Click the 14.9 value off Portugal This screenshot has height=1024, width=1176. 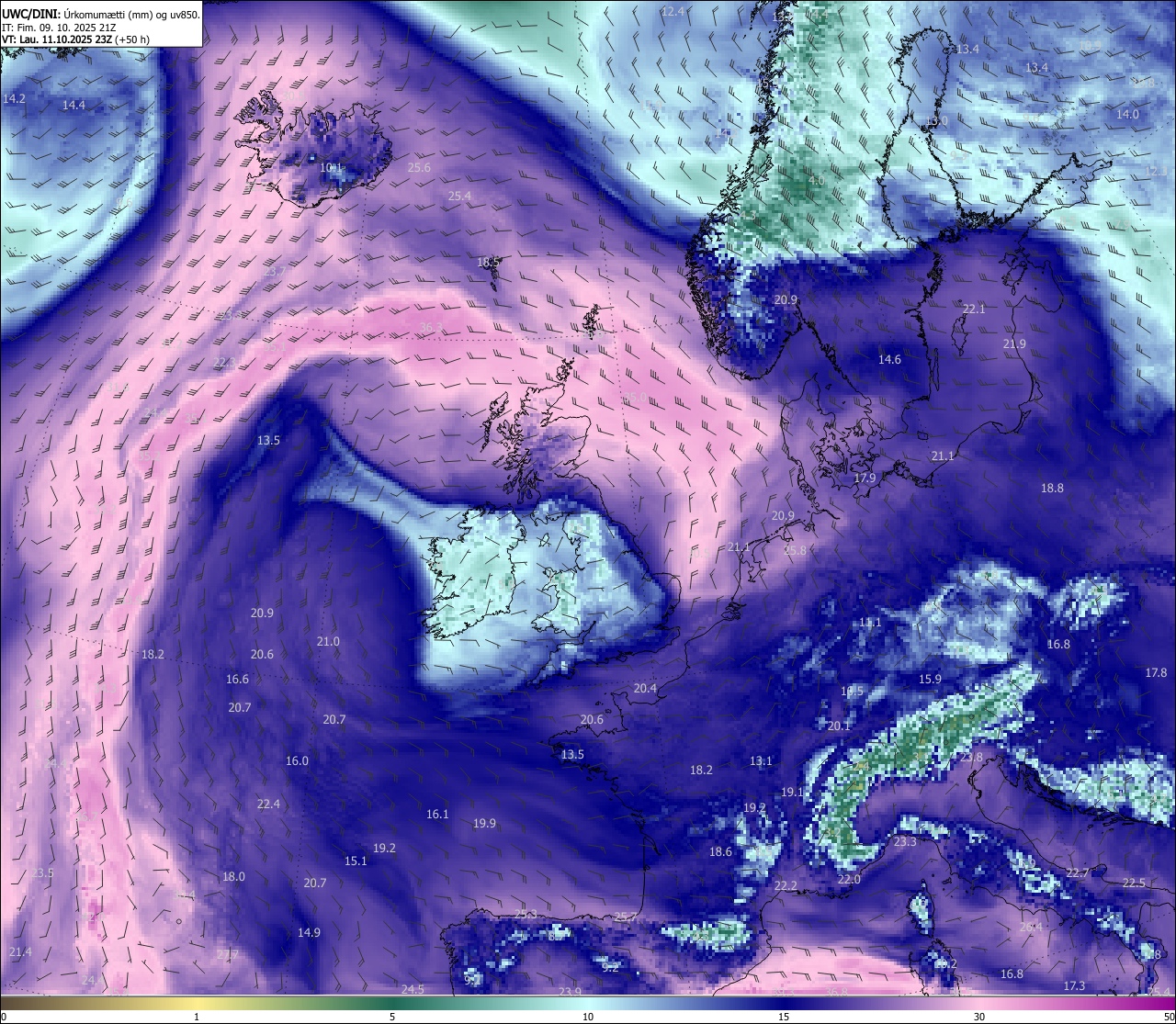(309, 933)
